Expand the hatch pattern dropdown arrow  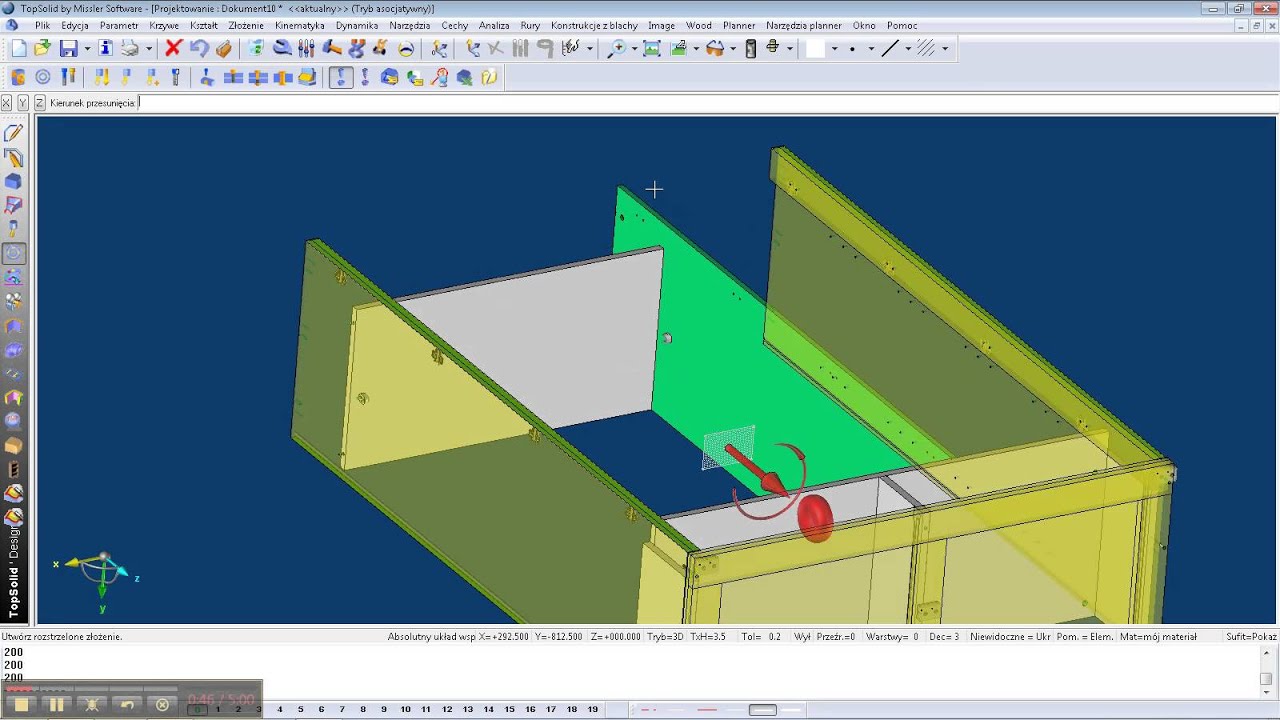945,48
